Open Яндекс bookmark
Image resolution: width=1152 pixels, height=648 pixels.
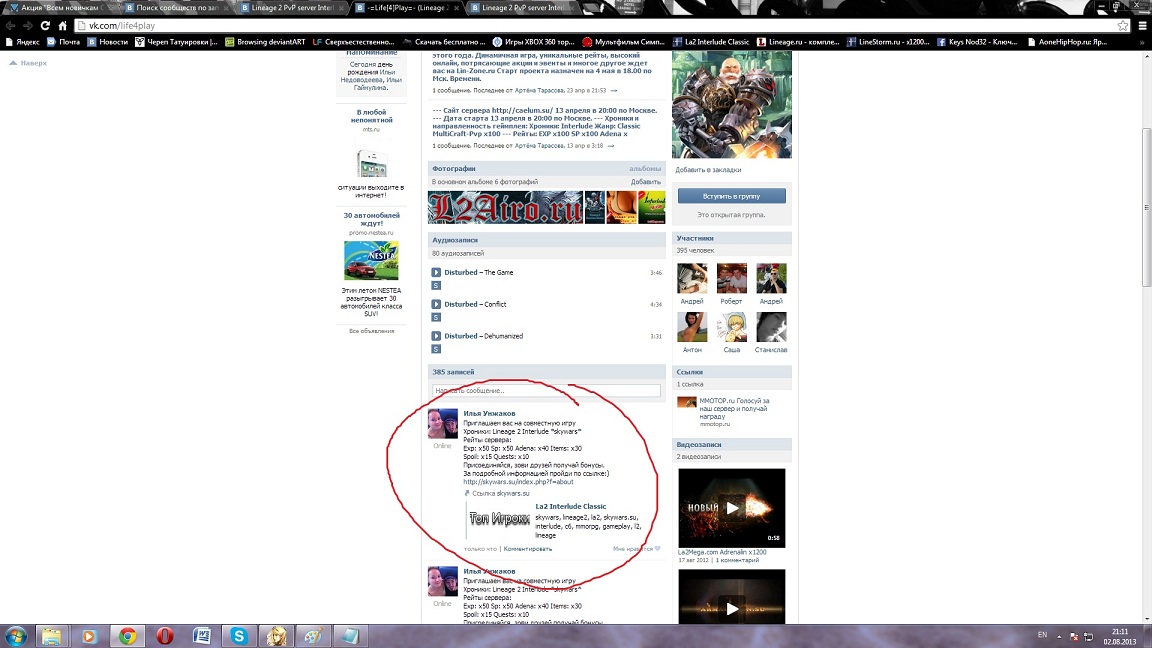pos(22,42)
